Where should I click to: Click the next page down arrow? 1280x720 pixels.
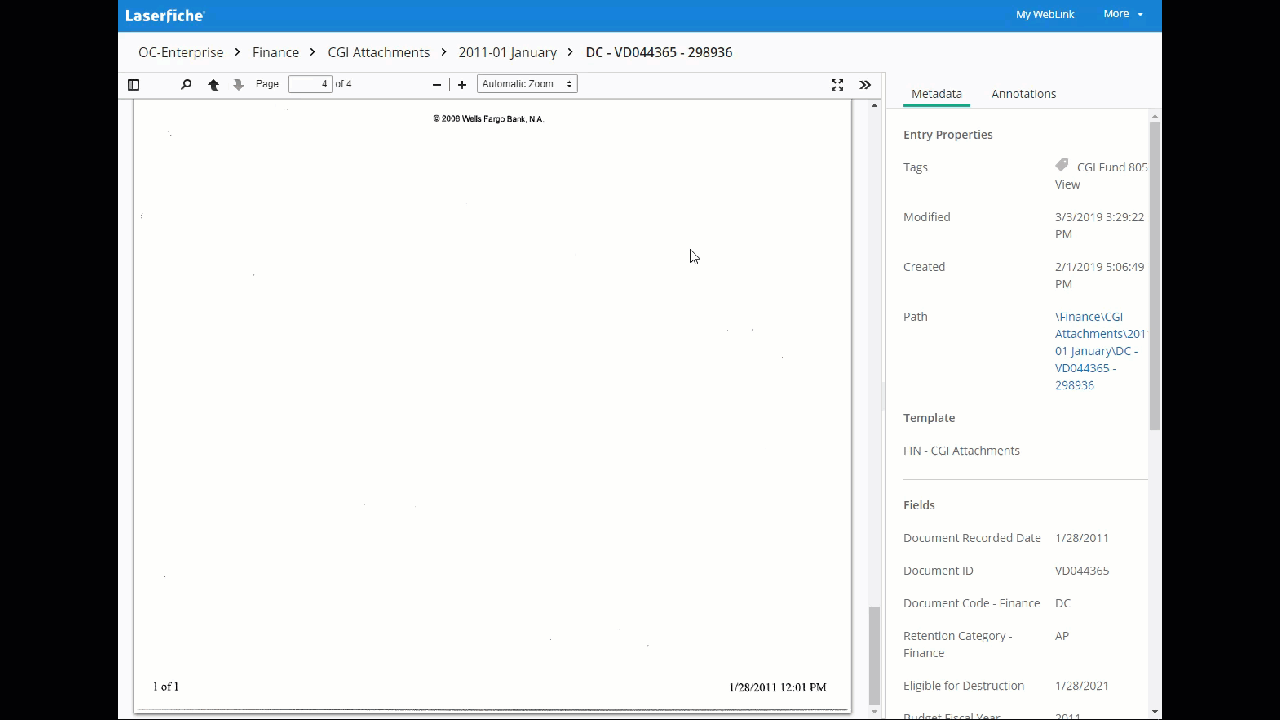click(238, 85)
